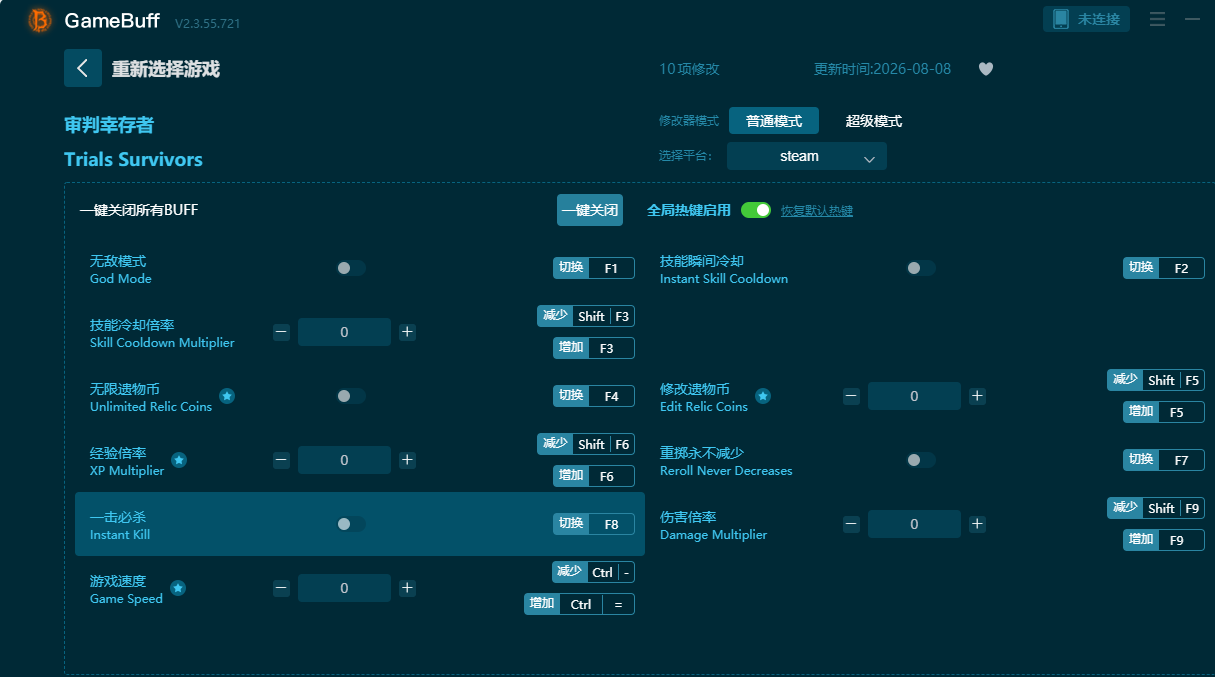Turn off global hotkey toggle

tap(756, 210)
